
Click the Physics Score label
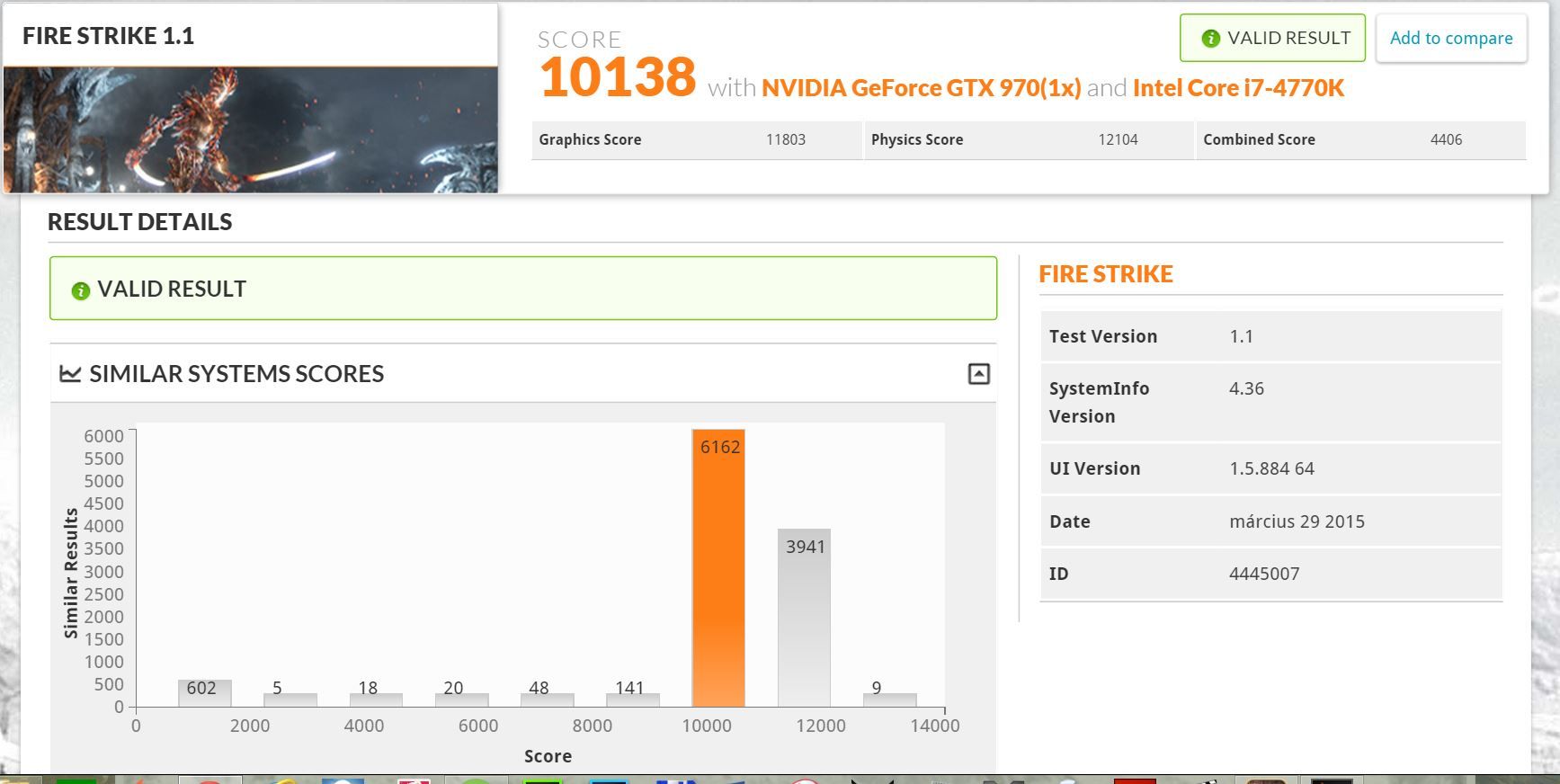(917, 139)
